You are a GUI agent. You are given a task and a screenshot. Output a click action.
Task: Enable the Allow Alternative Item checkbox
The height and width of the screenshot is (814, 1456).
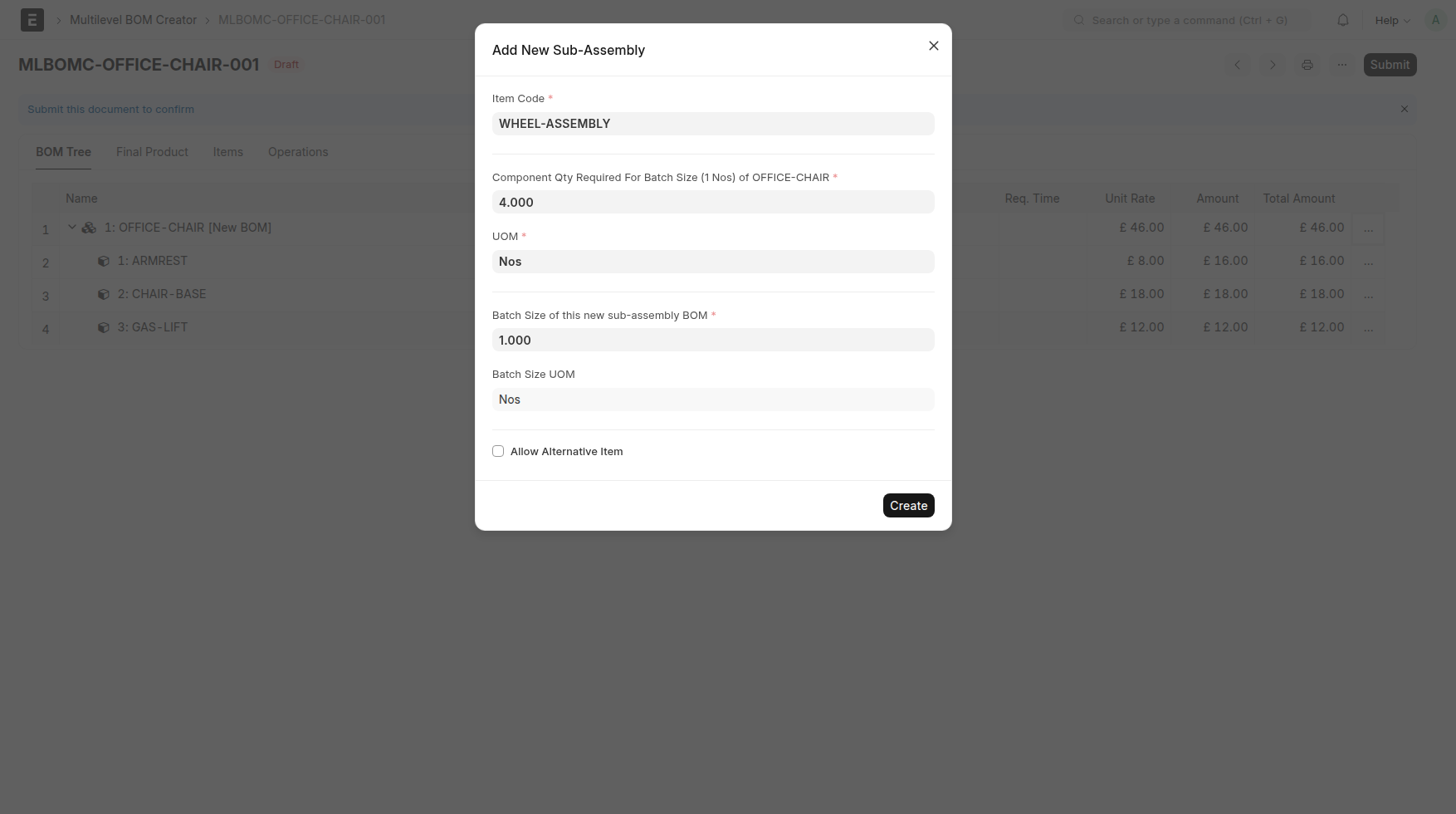pyautogui.click(x=498, y=450)
